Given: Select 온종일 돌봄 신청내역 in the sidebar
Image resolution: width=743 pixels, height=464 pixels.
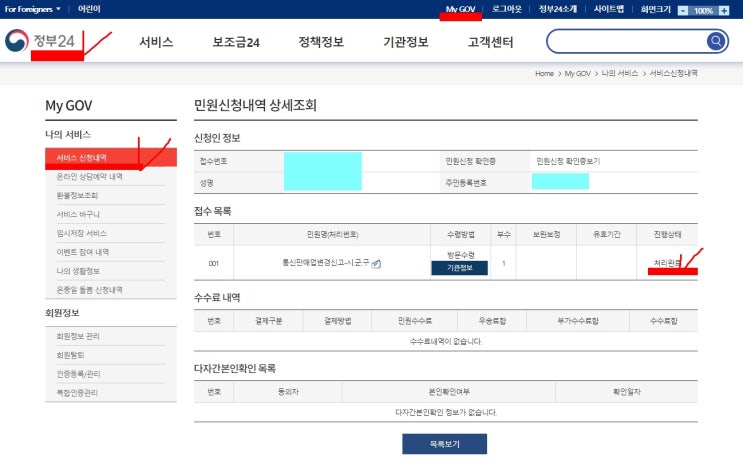Looking at the screenshot, I should pos(90,290).
